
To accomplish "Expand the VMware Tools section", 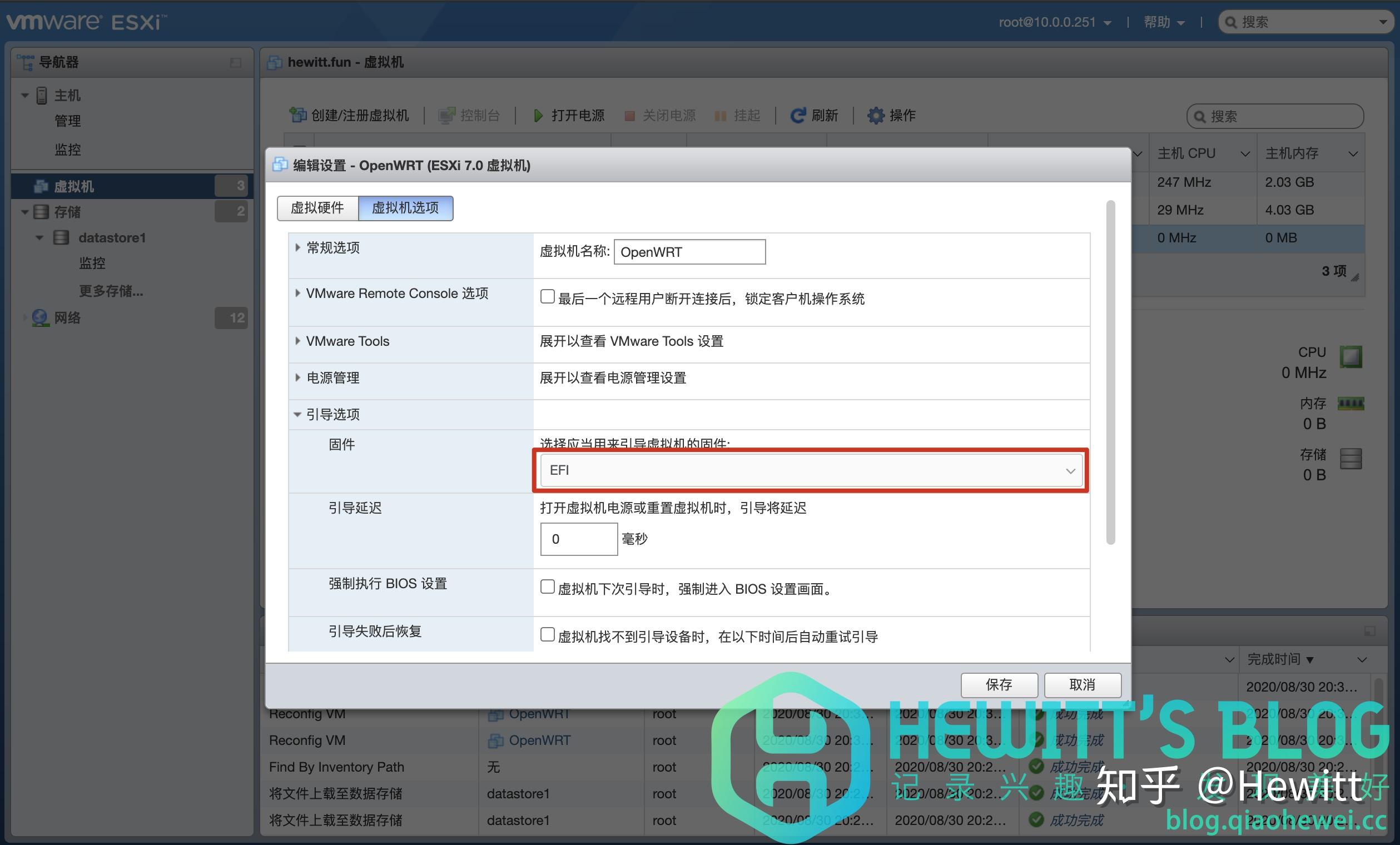I will click(297, 341).
